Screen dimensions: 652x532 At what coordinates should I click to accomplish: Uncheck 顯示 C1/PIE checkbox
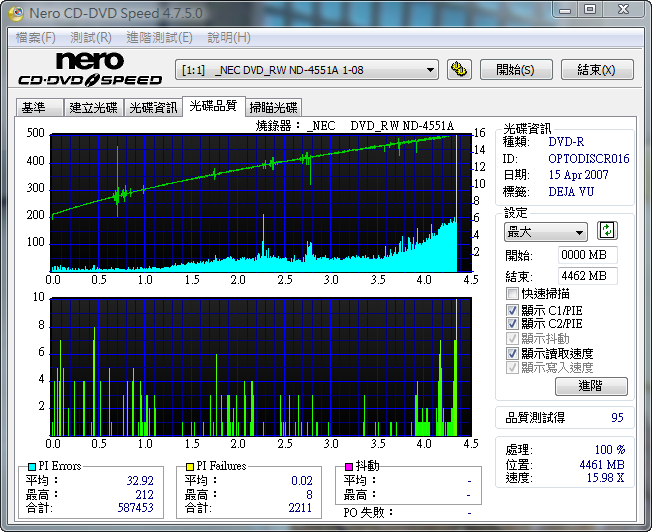coord(512,310)
